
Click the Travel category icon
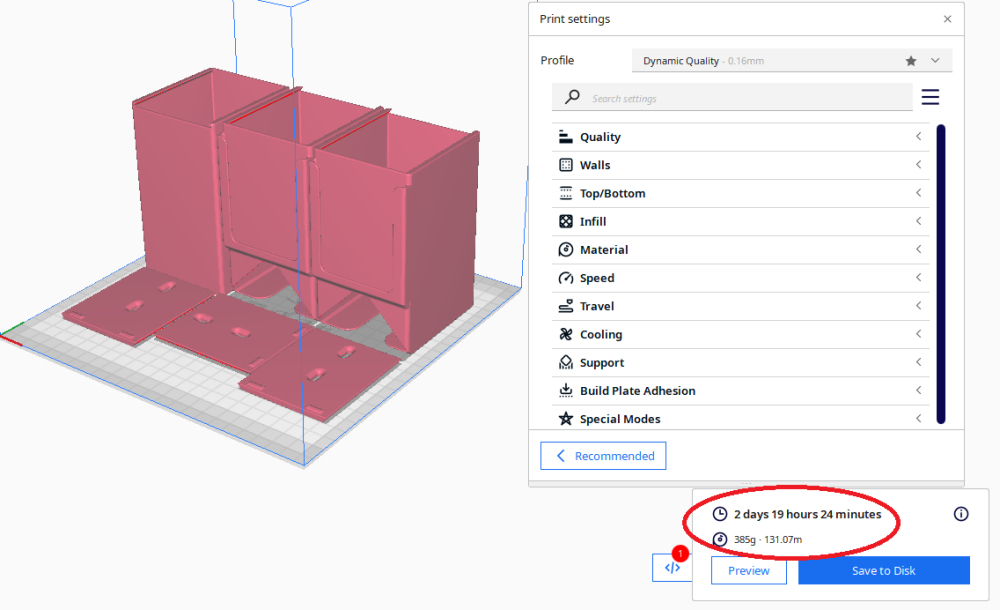566,306
